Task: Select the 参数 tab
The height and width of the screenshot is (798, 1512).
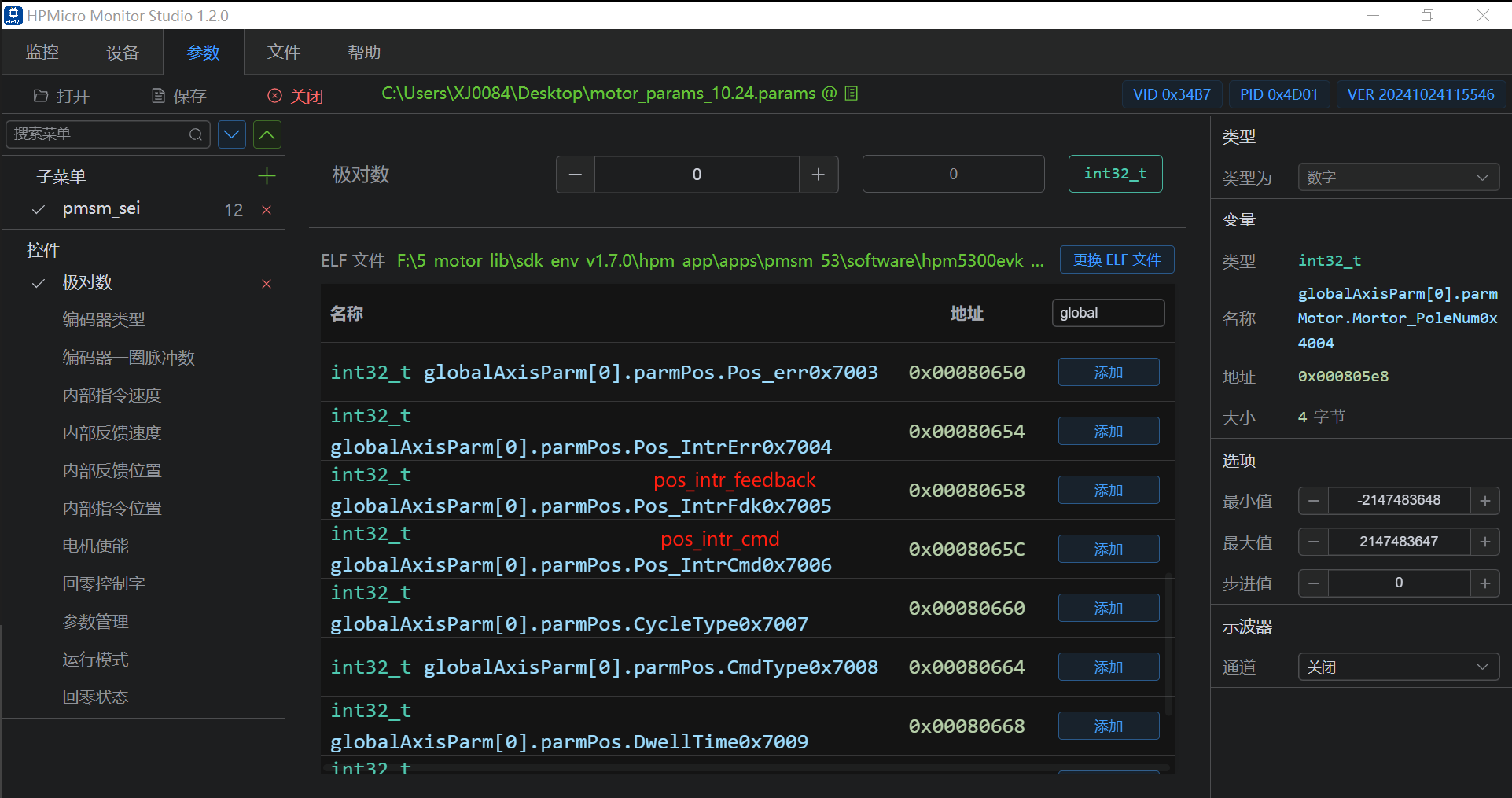Action: 204,53
